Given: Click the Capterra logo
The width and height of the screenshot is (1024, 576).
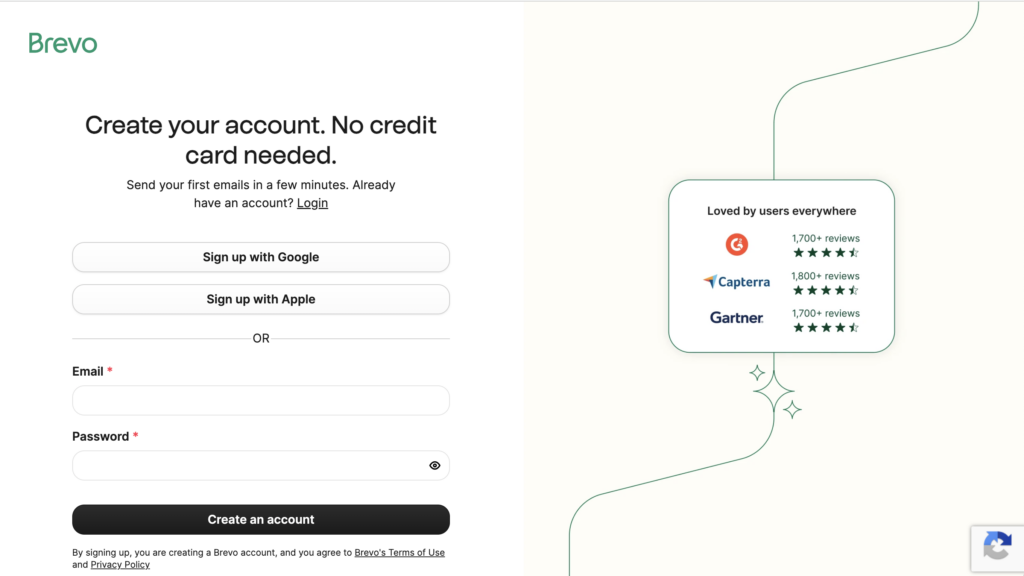Looking at the screenshot, I should point(737,282).
